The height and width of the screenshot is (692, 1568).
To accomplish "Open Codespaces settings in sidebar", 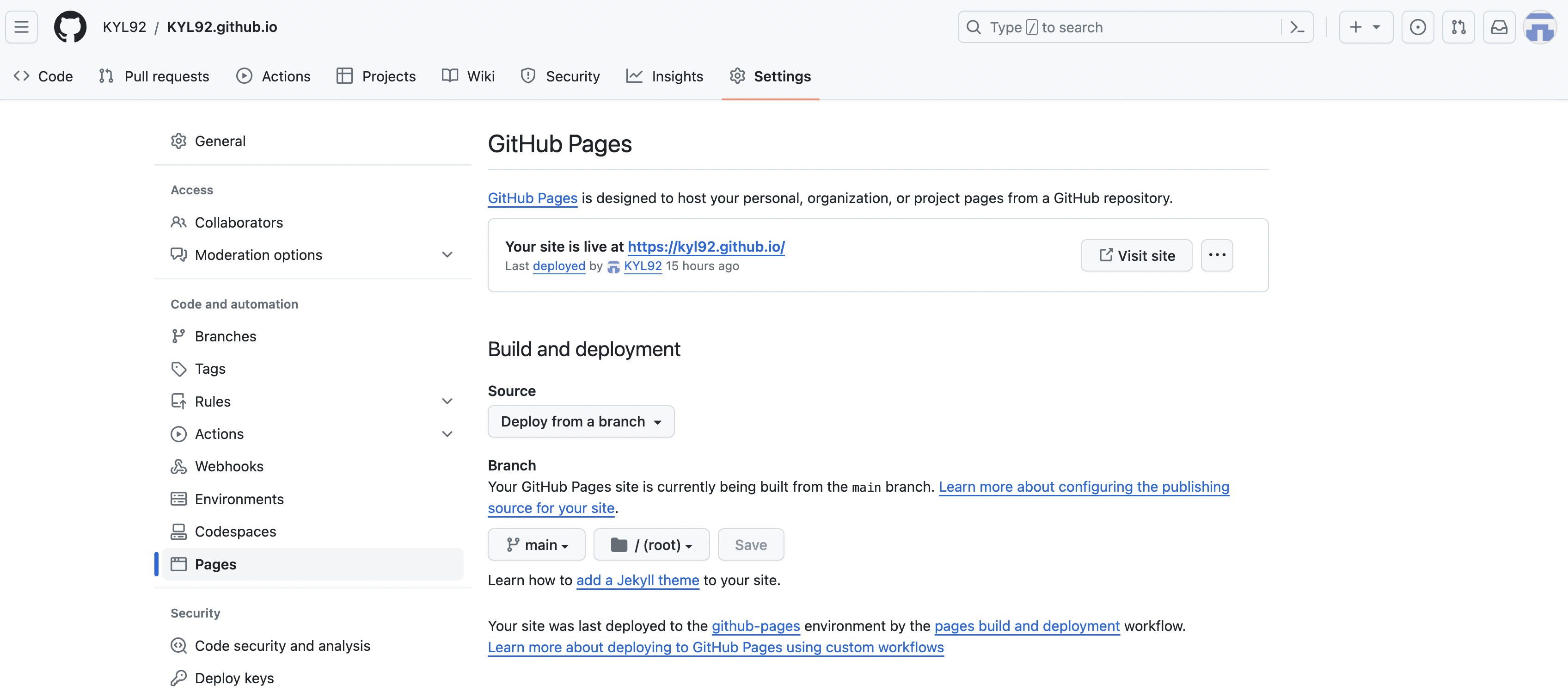I will [x=313, y=531].
